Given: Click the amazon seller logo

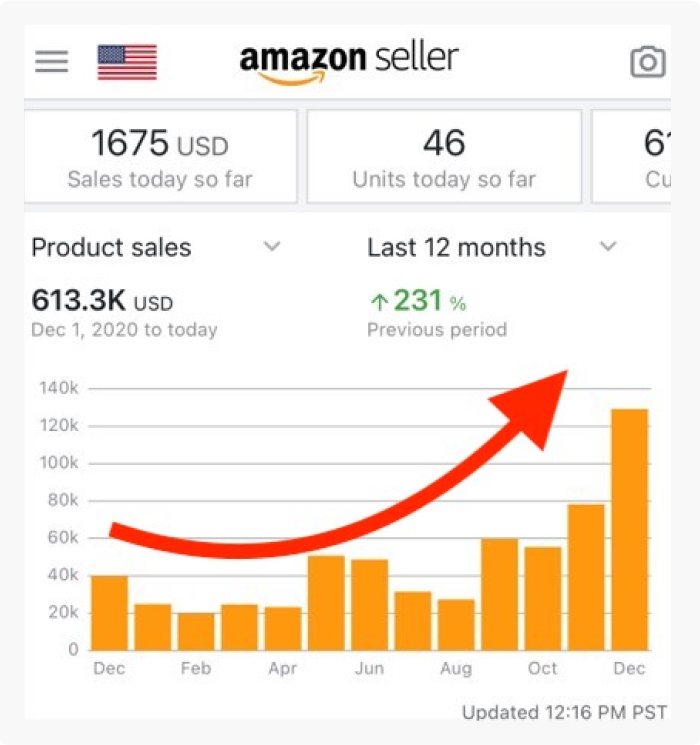Looking at the screenshot, I should pos(349,64).
